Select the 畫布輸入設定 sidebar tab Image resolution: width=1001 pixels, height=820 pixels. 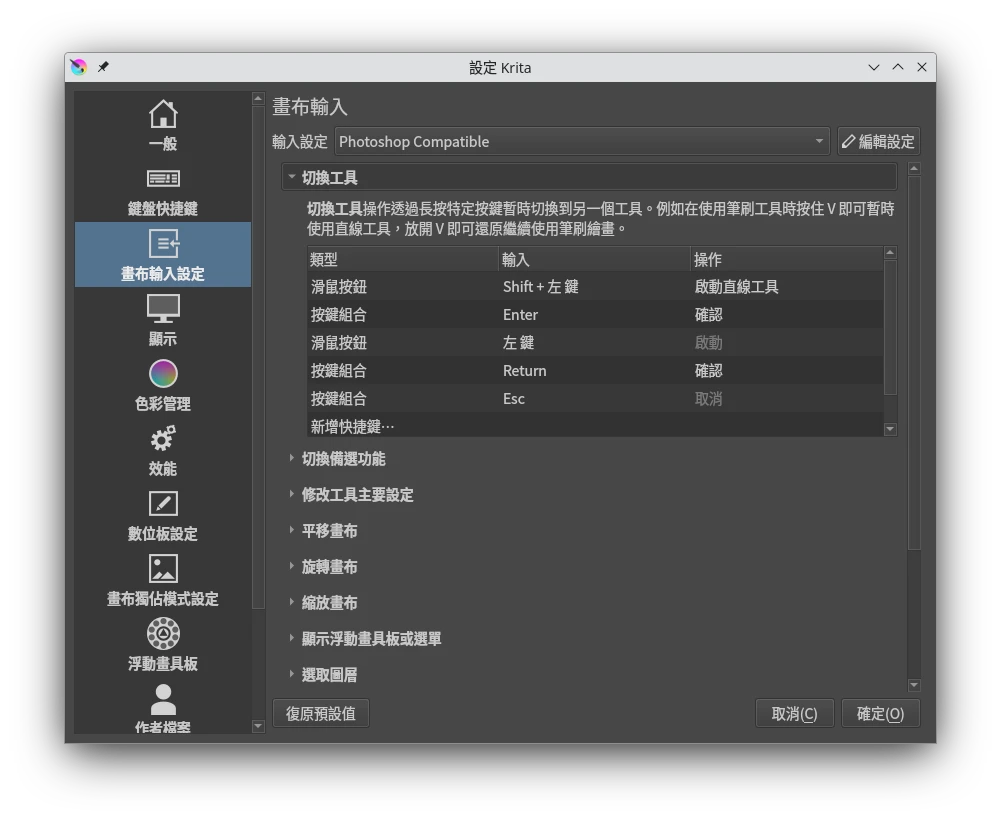pyautogui.click(x=163, y=255)
